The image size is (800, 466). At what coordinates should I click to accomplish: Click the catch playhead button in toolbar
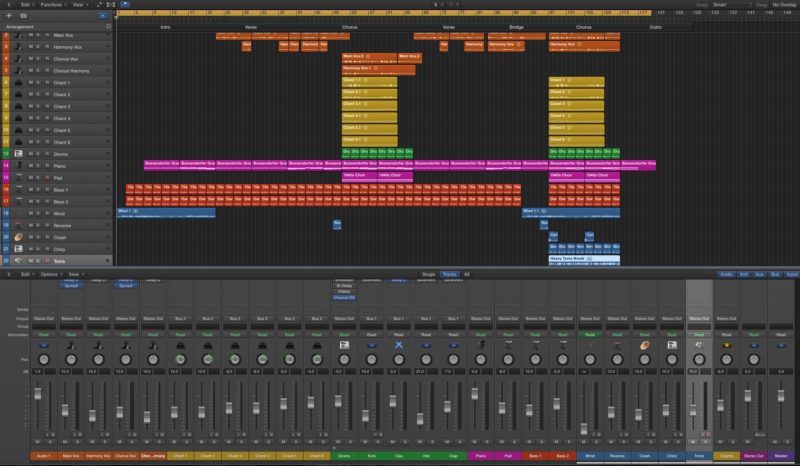tap(124, 5)
